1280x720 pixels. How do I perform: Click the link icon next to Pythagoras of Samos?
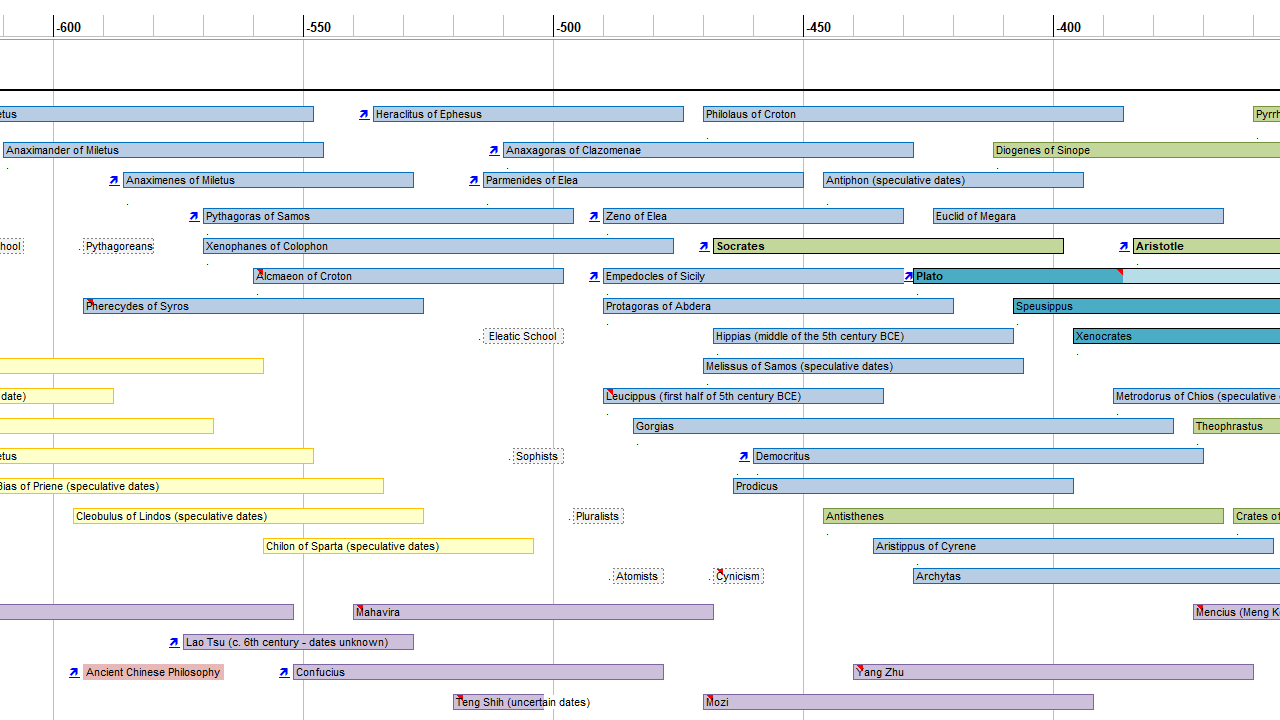point(194,217)
